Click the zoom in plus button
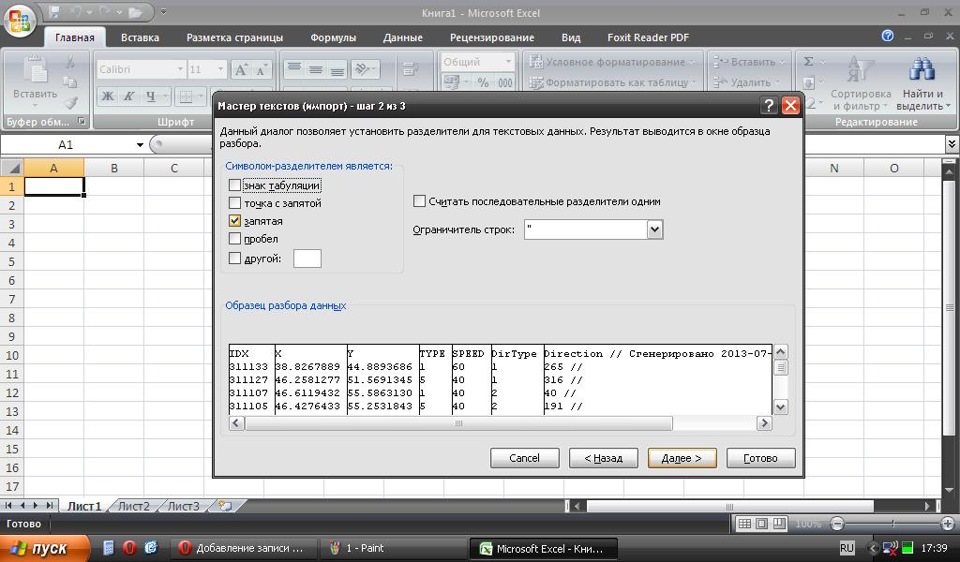 point(948,523)
